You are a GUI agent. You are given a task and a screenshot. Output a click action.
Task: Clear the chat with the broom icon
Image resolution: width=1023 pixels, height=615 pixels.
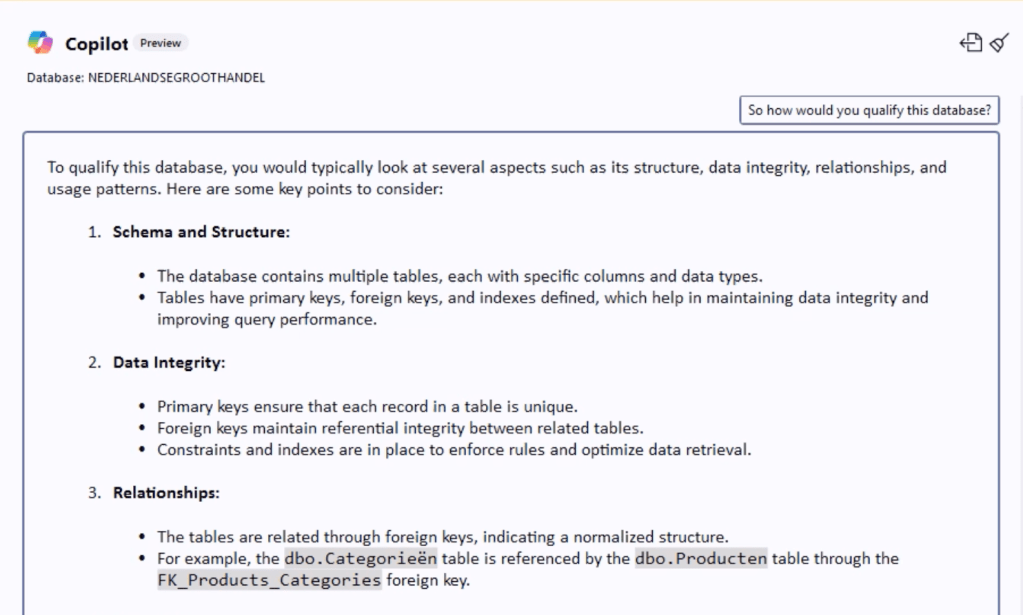point(999,42)
